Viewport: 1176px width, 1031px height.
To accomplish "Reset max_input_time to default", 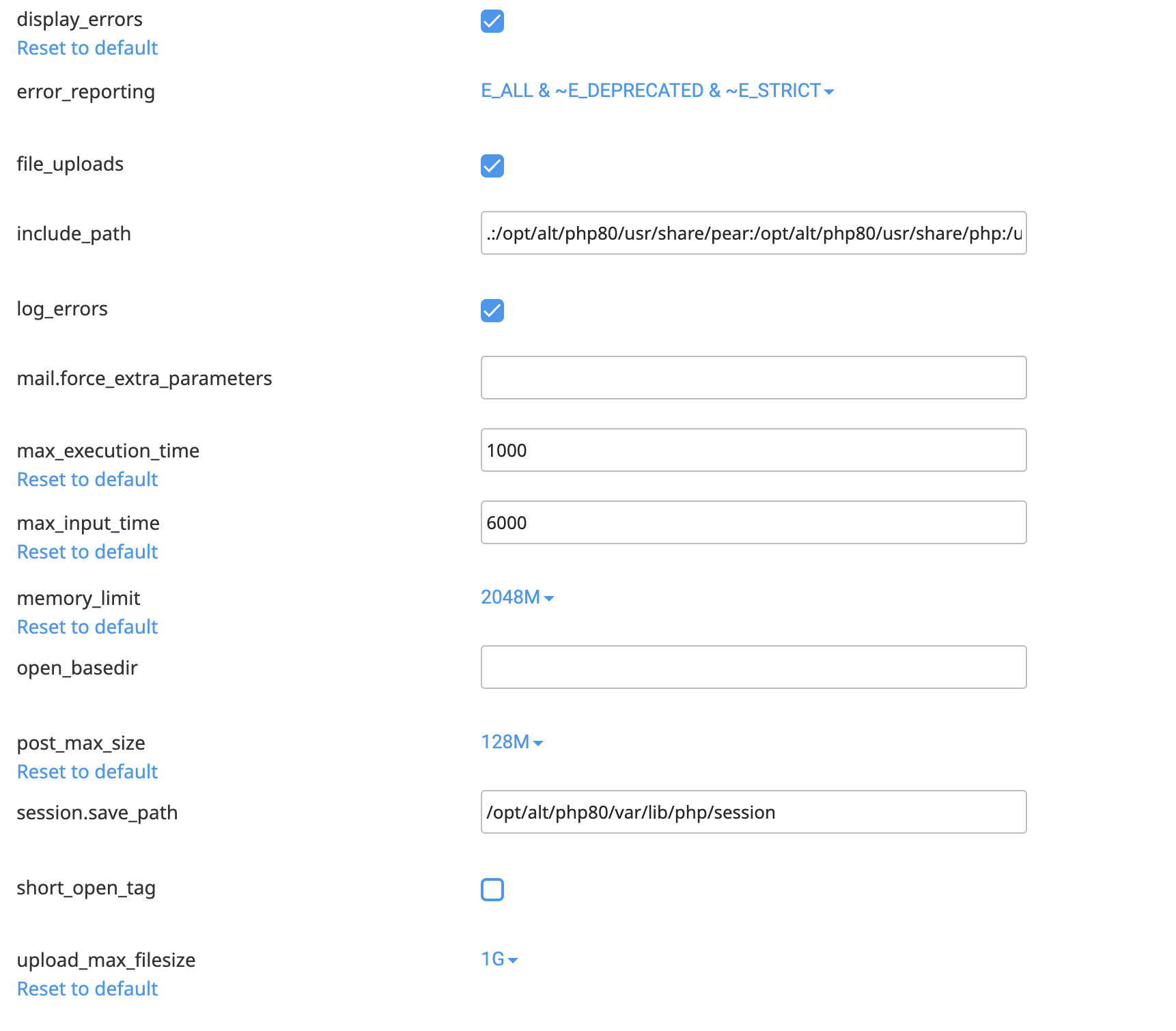I will point(87,552).
